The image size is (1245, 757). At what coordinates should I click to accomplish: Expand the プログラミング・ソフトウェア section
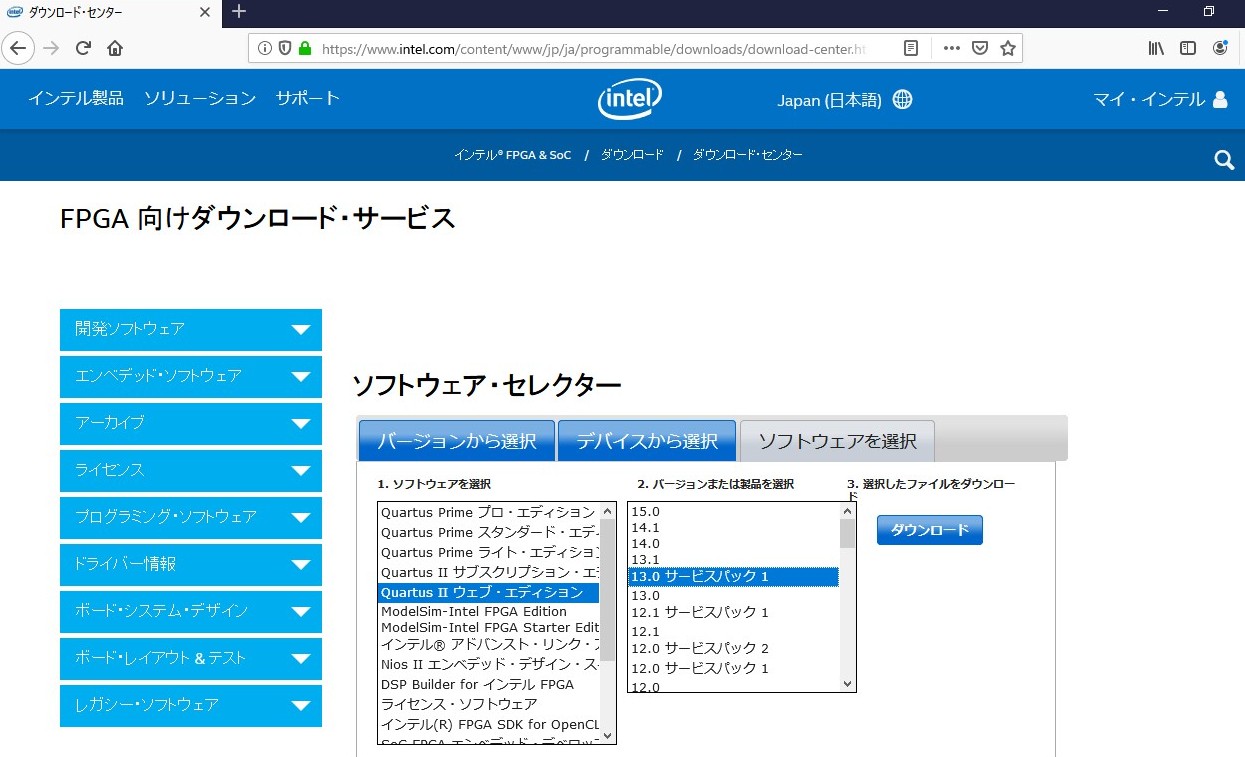pyautogui.click(x=191, y=517)
